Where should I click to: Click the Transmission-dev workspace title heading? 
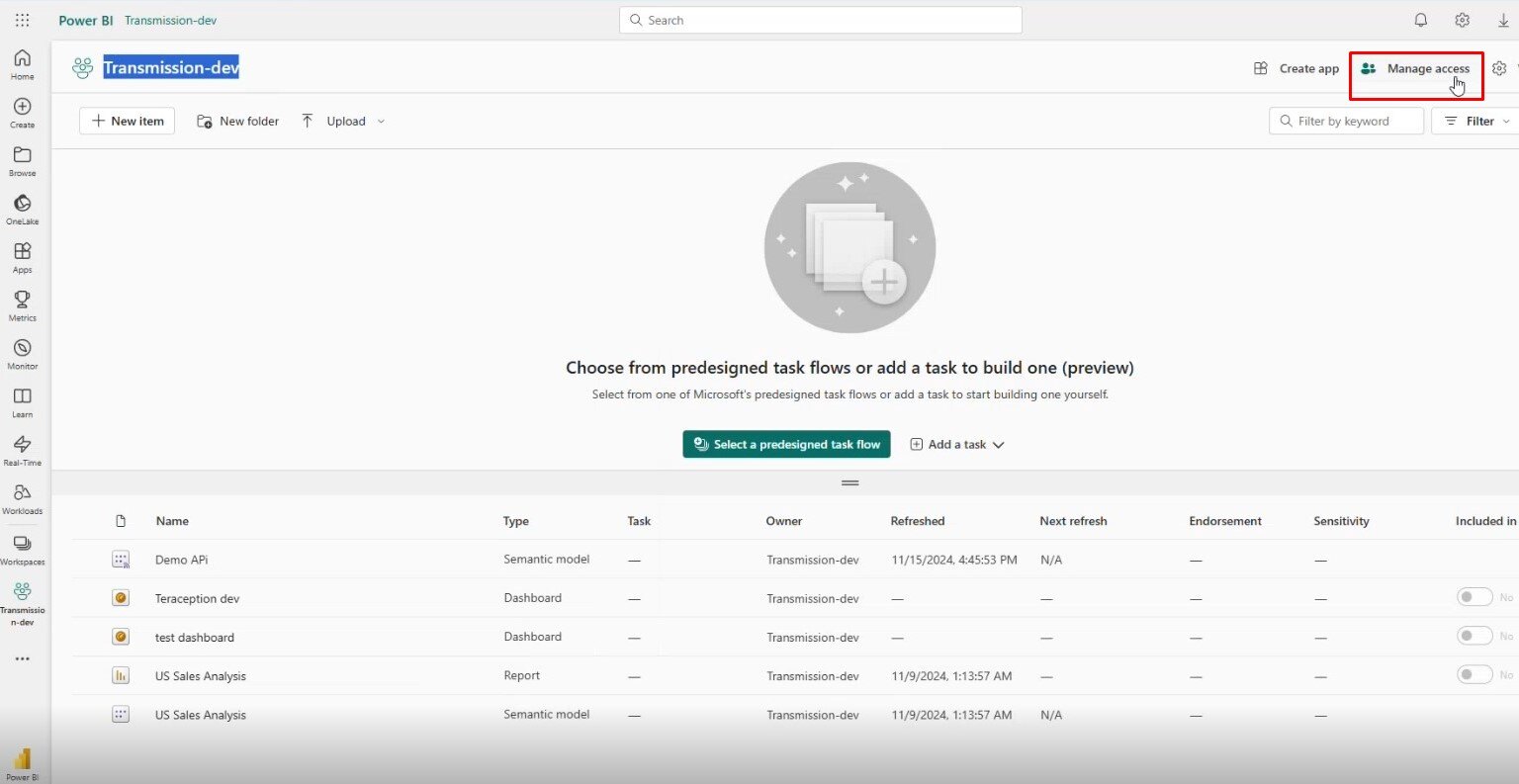171,68
